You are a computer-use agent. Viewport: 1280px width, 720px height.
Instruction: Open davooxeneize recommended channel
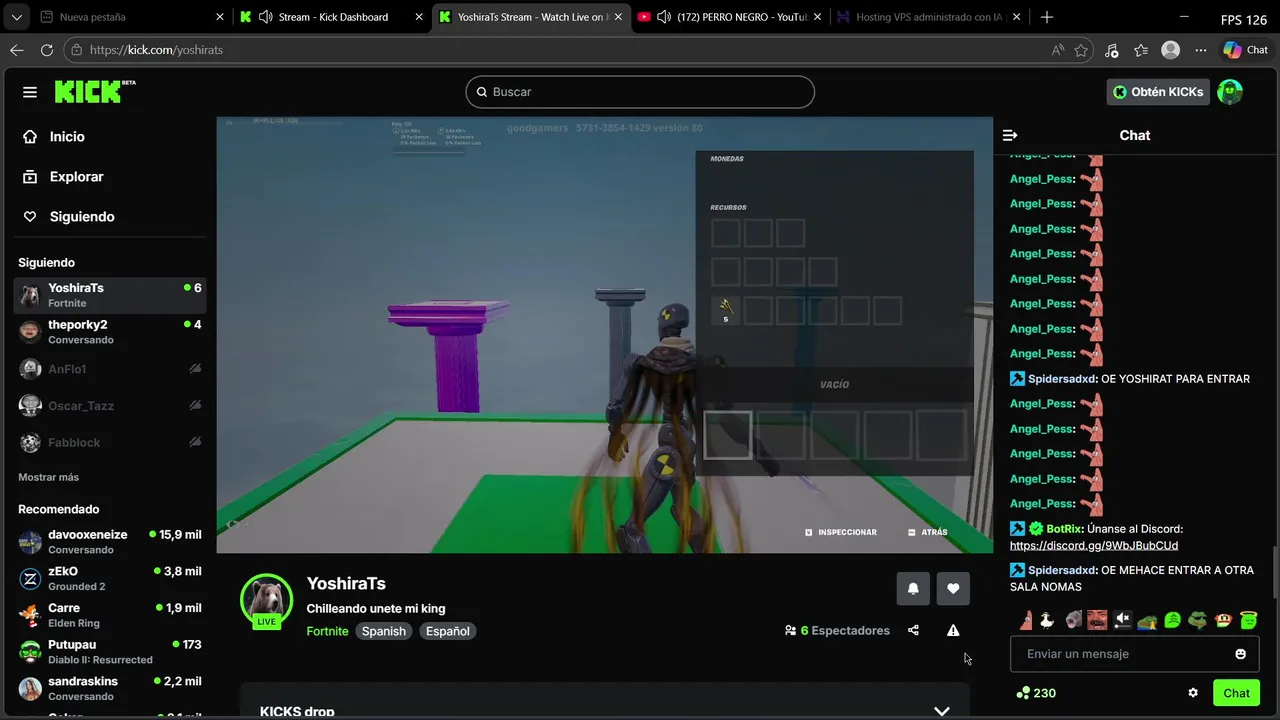110,542
